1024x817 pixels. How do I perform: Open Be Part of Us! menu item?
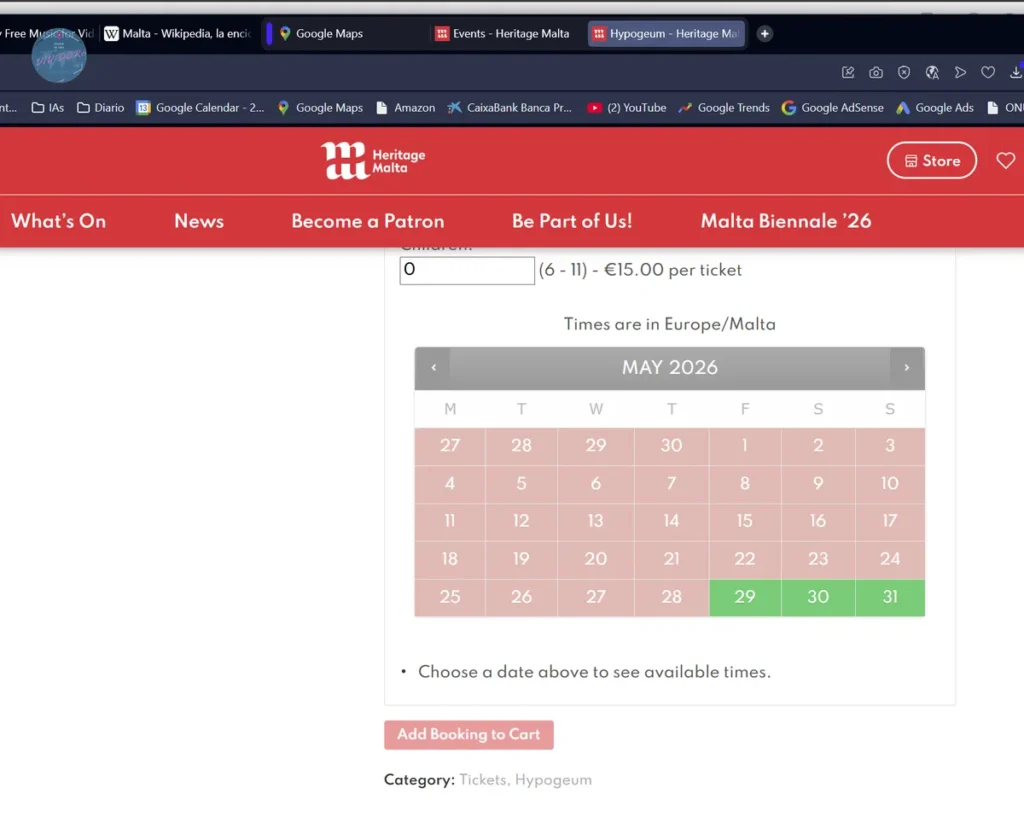click(x=572, y=221)
